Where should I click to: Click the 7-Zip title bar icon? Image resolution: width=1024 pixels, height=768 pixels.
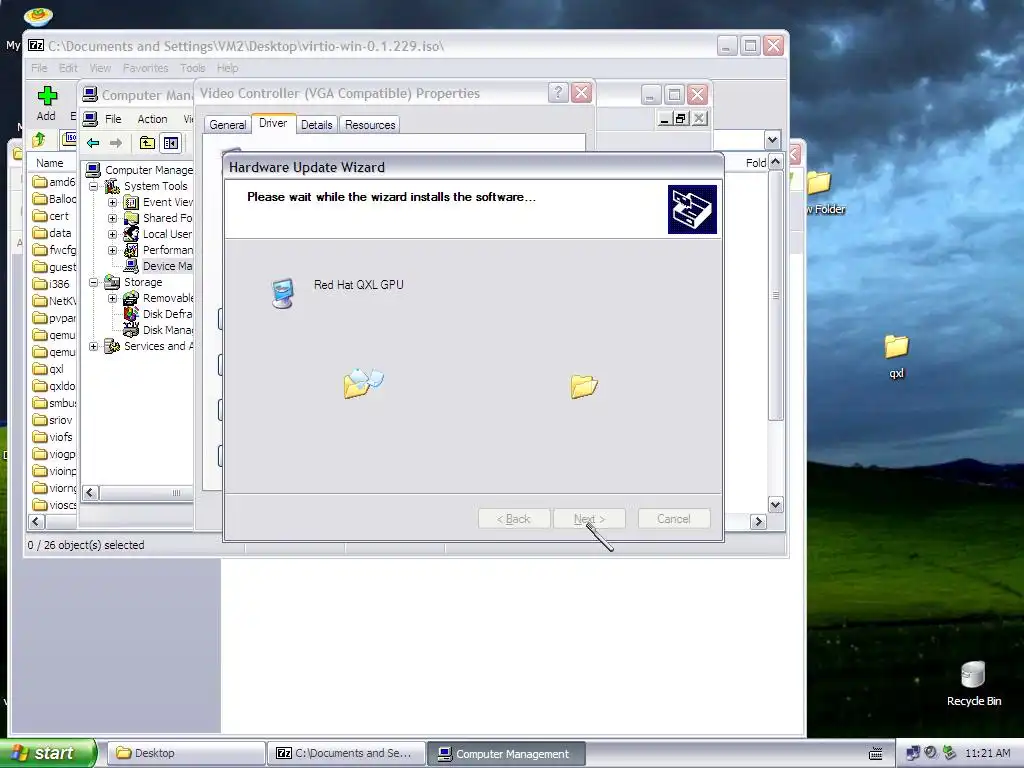[36, 46]
